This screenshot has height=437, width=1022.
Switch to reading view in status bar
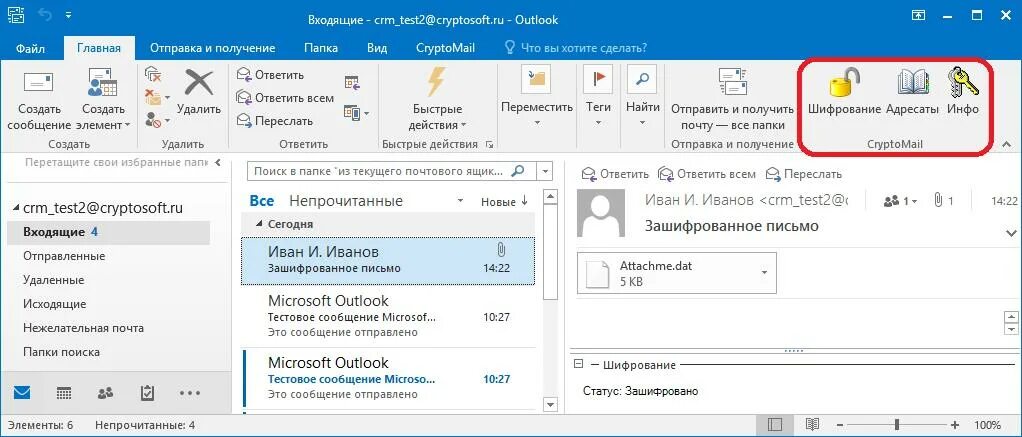click(811, 425)
